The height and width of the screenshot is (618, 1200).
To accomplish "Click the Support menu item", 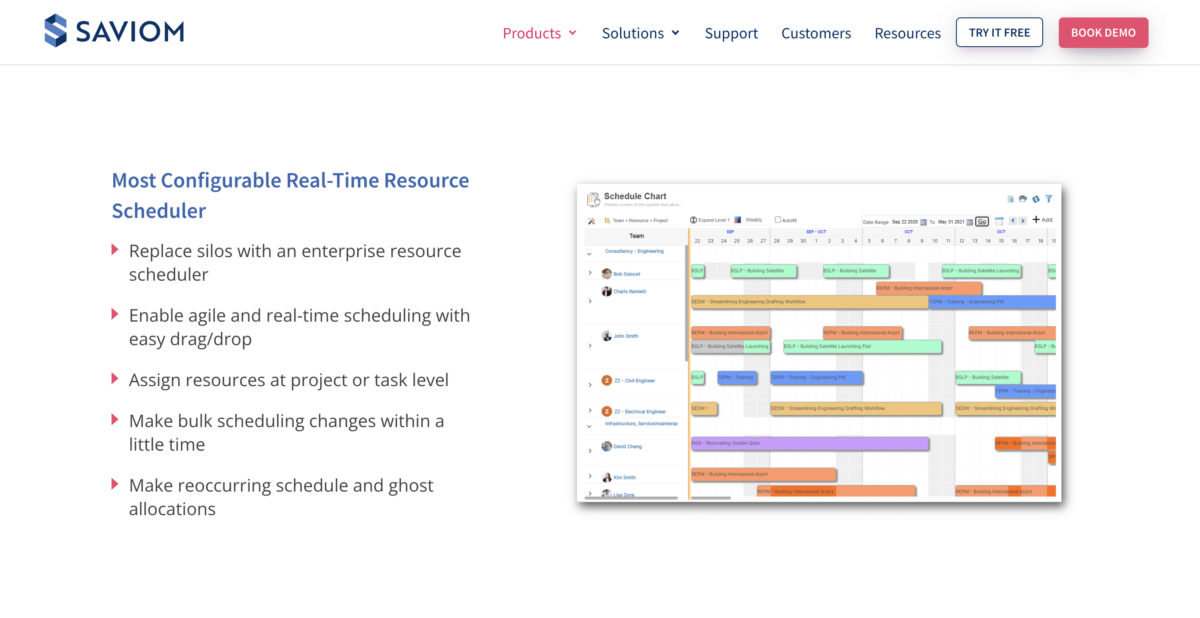I will [x=731, y=33].
